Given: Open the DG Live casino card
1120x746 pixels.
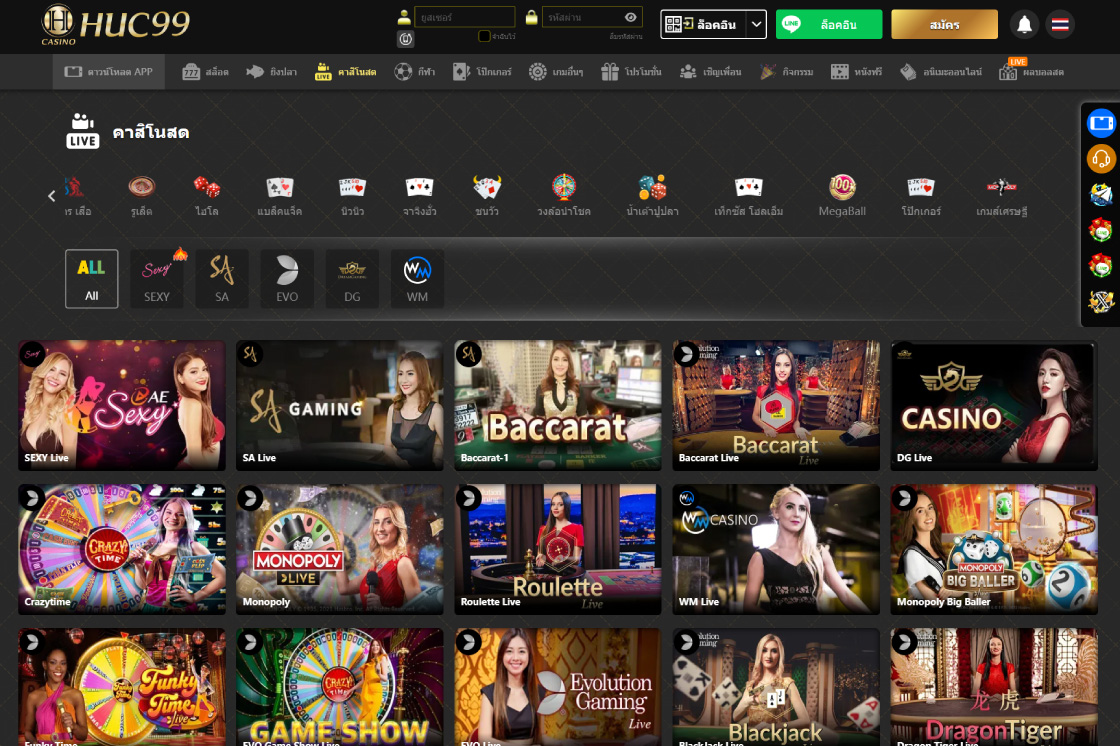Looking at the screenshot, I should pyautogui.click(x=994, y=405).
